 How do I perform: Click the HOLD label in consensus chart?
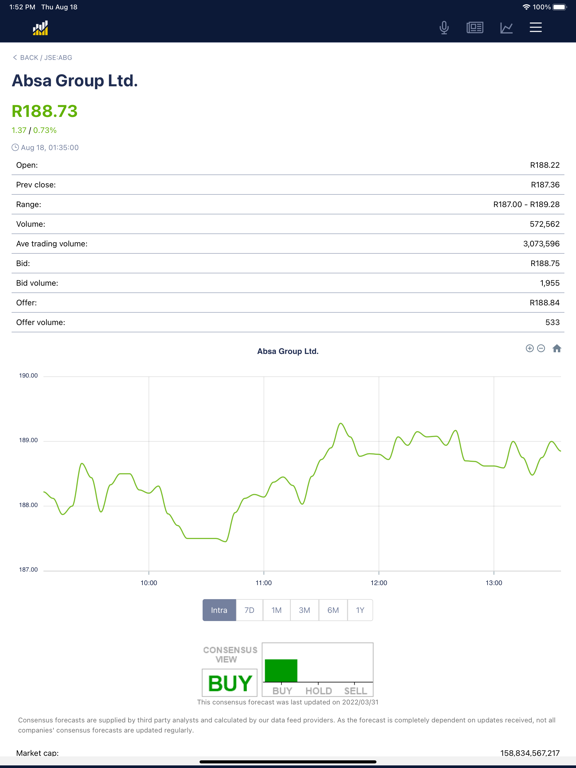(319, 691)
